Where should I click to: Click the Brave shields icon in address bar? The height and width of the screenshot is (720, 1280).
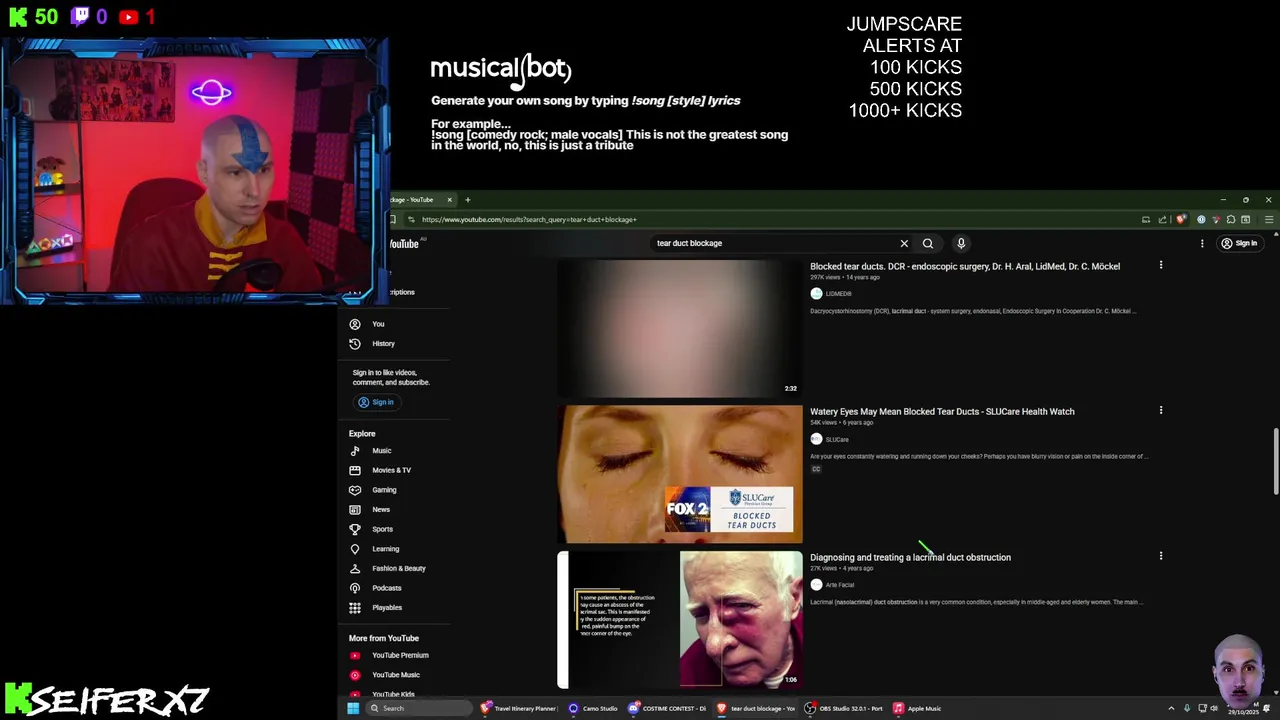[1181, 220]
